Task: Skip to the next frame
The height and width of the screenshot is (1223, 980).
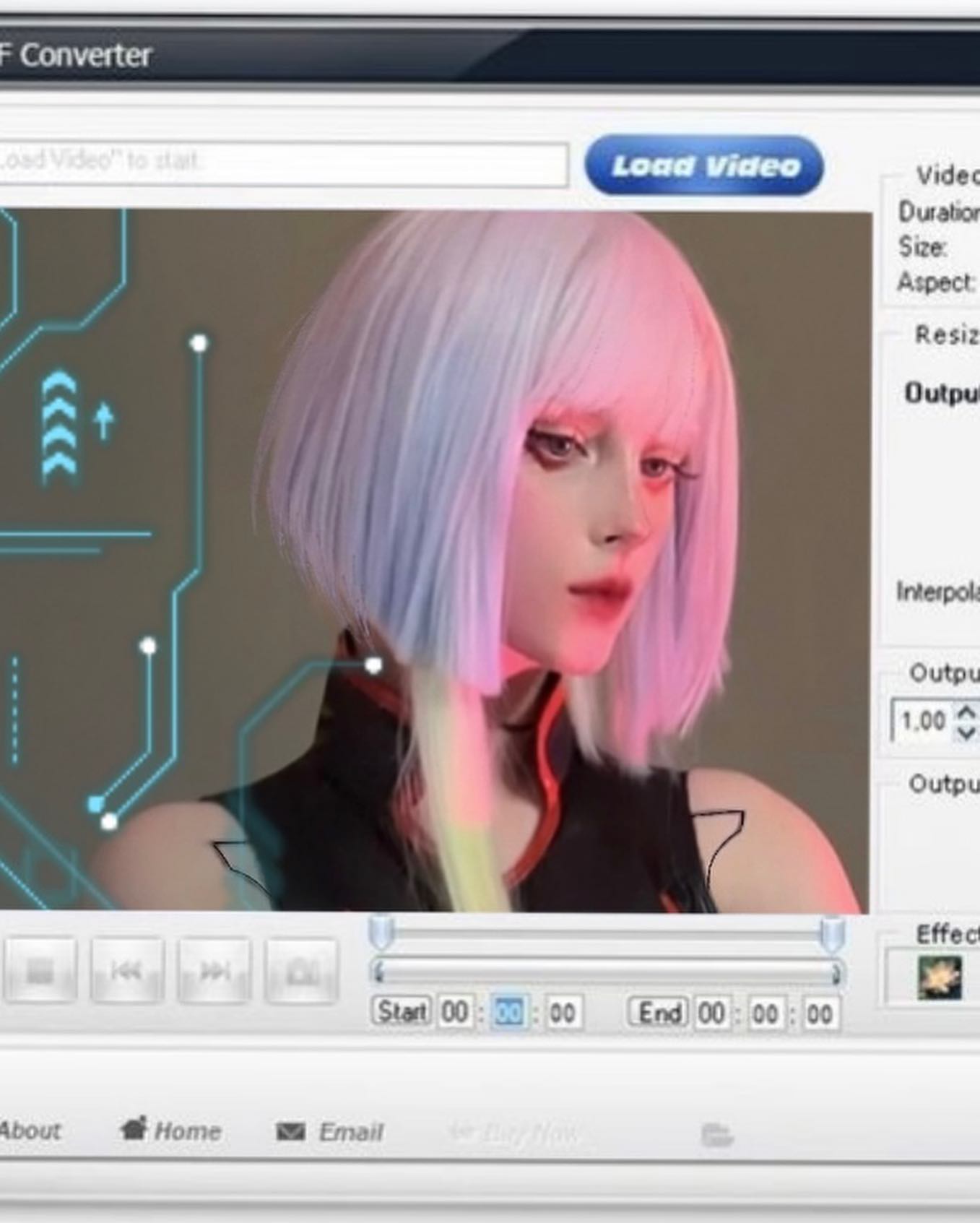Action: 214,972
